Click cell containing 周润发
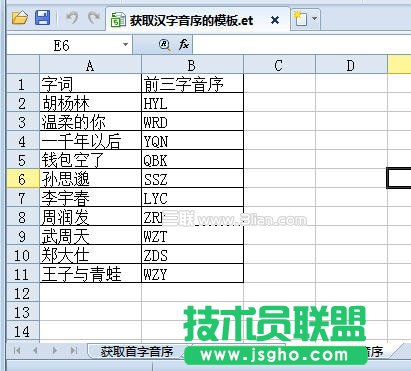 point(90,217)
